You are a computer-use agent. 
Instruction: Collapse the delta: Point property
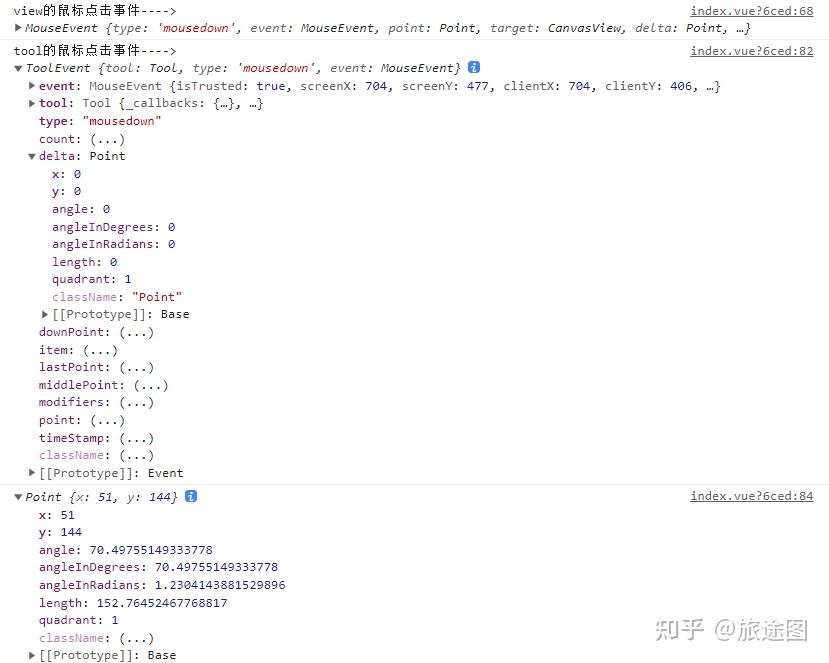pyautogui.click(x=31, y=156)
